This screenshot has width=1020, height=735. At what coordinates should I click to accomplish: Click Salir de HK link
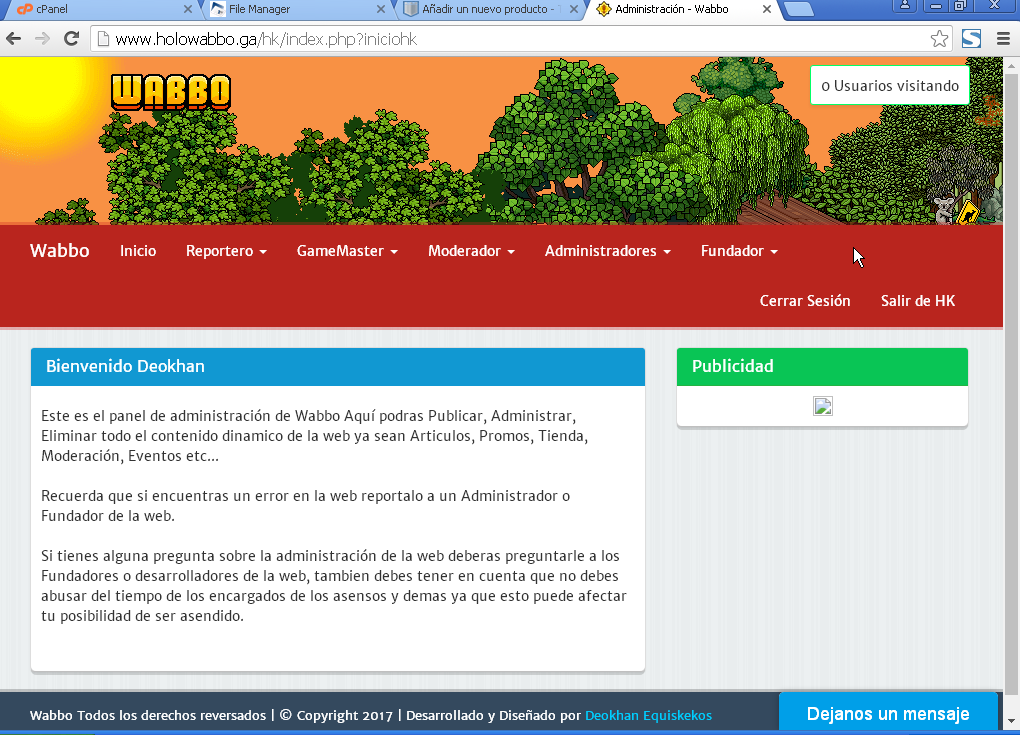(x=918, y=301)
